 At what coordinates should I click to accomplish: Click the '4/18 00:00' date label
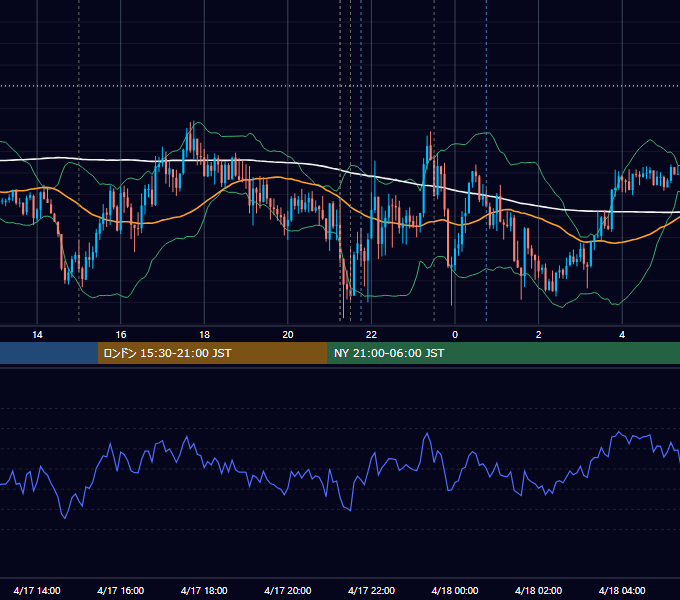coord(455,590)
